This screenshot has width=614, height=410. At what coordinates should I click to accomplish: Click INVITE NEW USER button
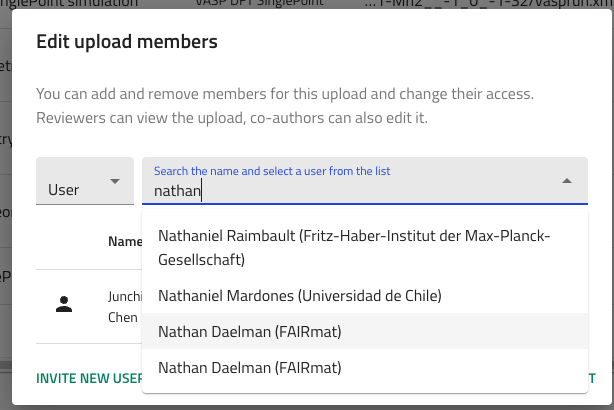(x=88, y=378)
